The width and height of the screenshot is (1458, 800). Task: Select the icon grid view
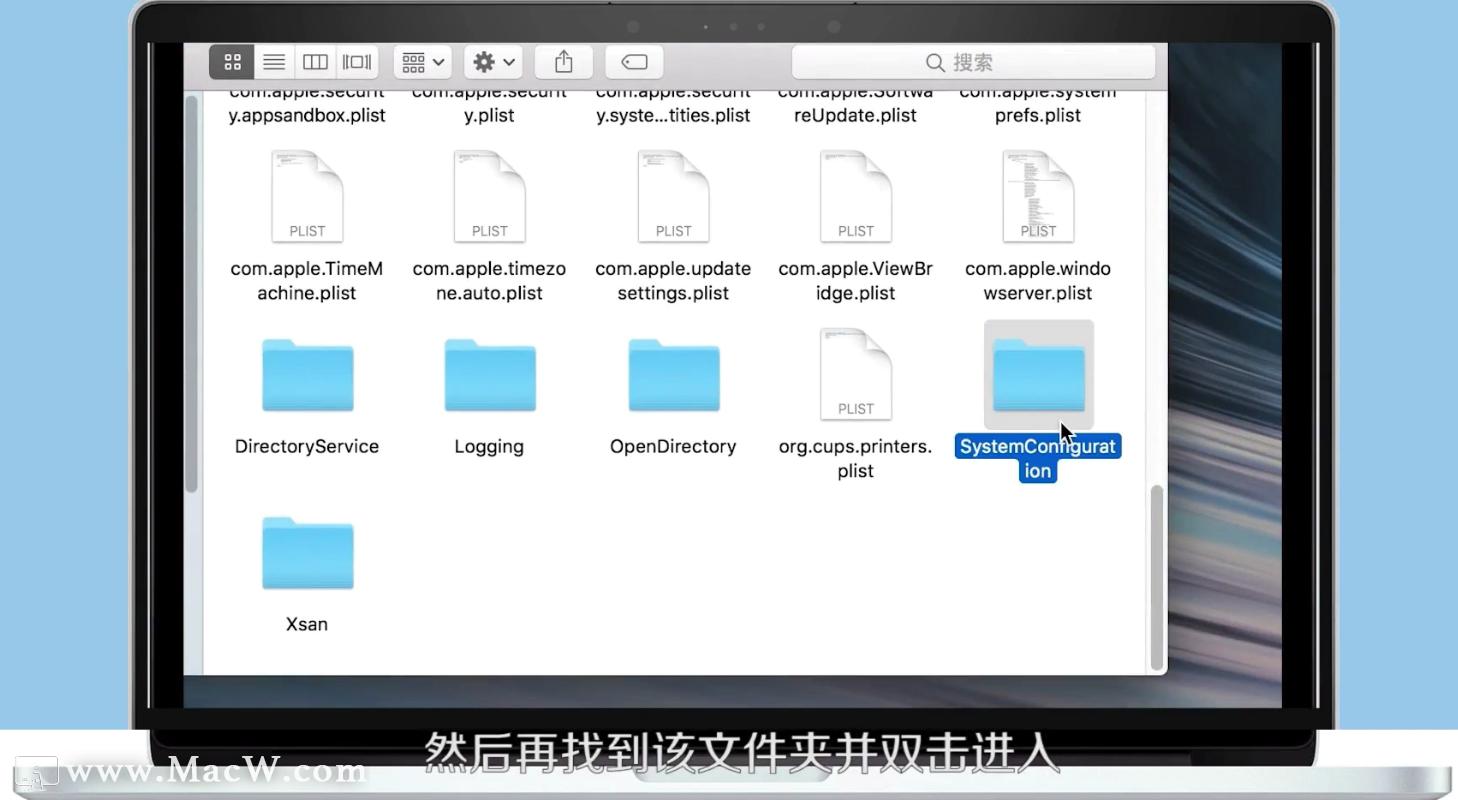tap(231, 61)
